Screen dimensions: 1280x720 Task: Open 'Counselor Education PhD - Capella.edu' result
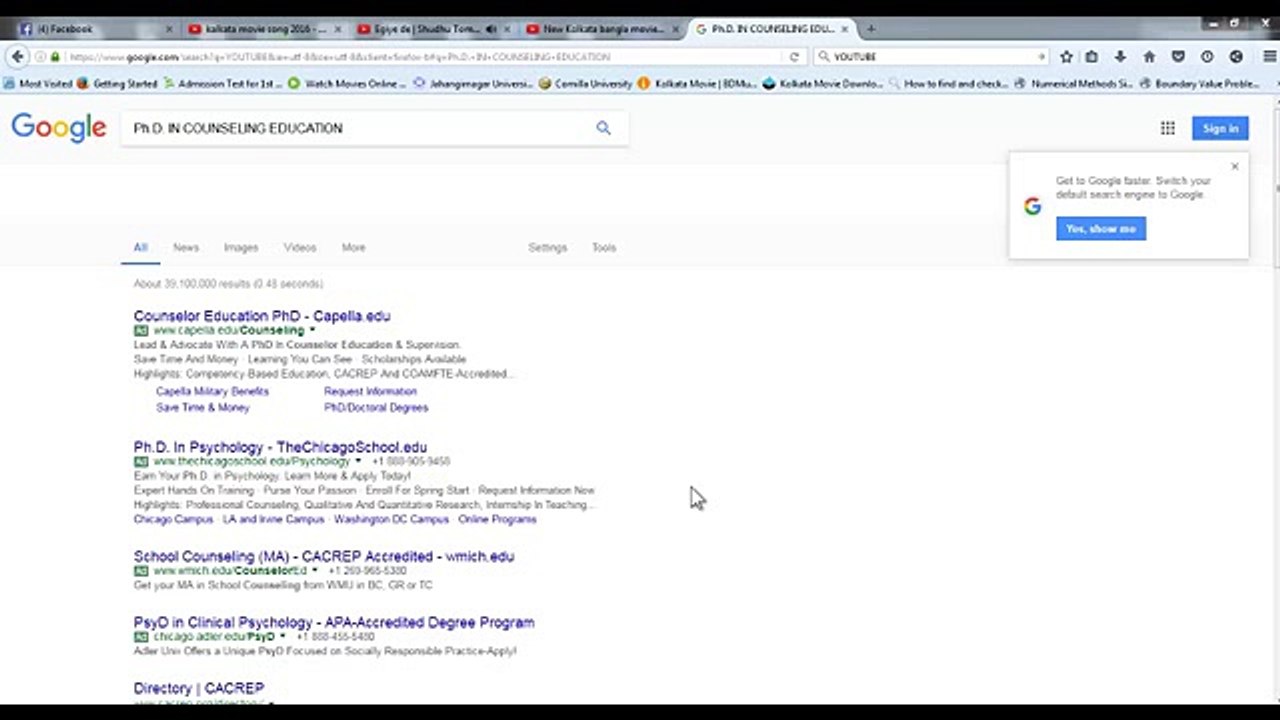(262, 316)
